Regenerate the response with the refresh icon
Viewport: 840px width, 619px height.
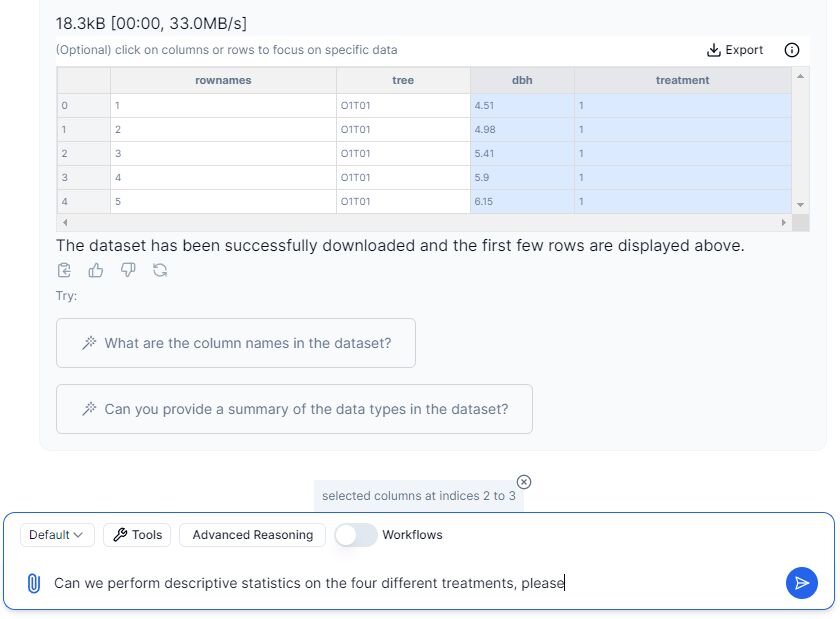tap(160, 270)
